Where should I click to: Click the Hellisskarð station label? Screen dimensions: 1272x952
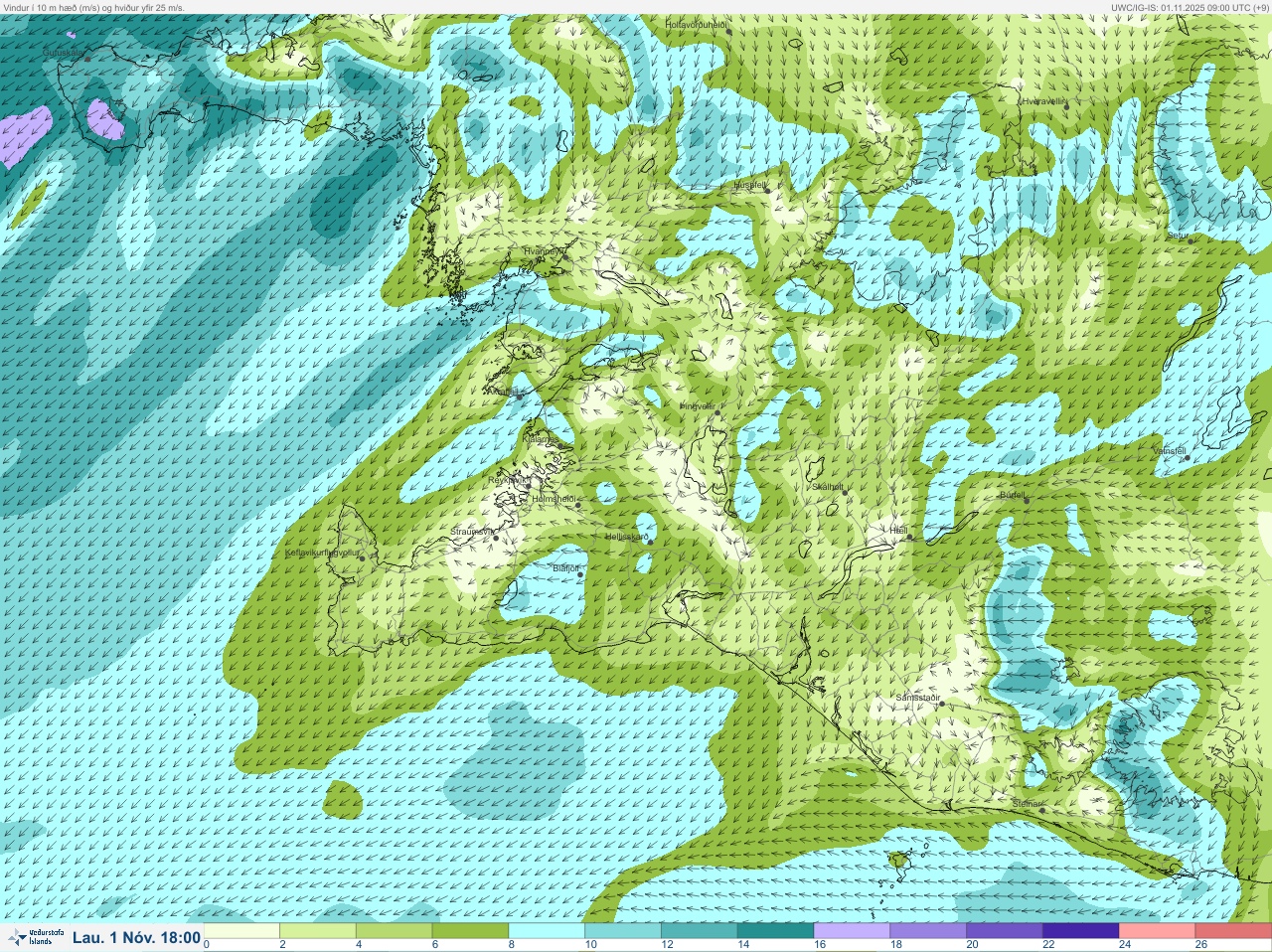(627, 537)
